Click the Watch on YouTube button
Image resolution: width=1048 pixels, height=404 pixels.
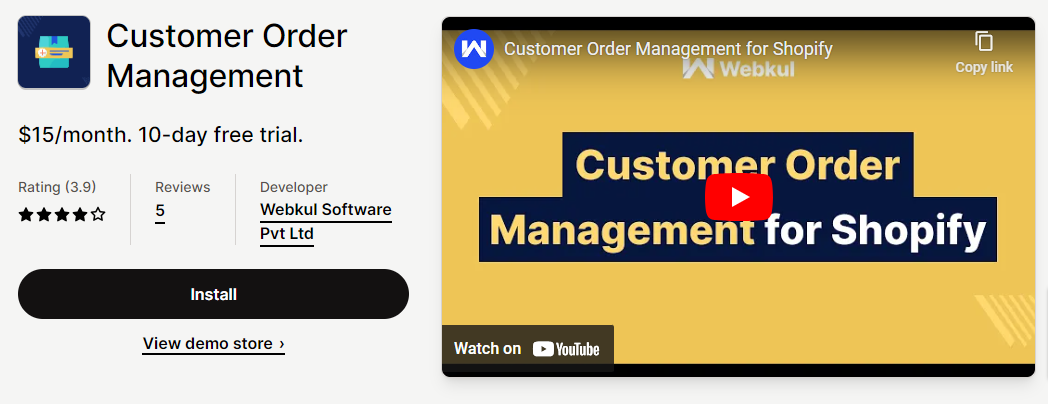(x=527, y=348)
